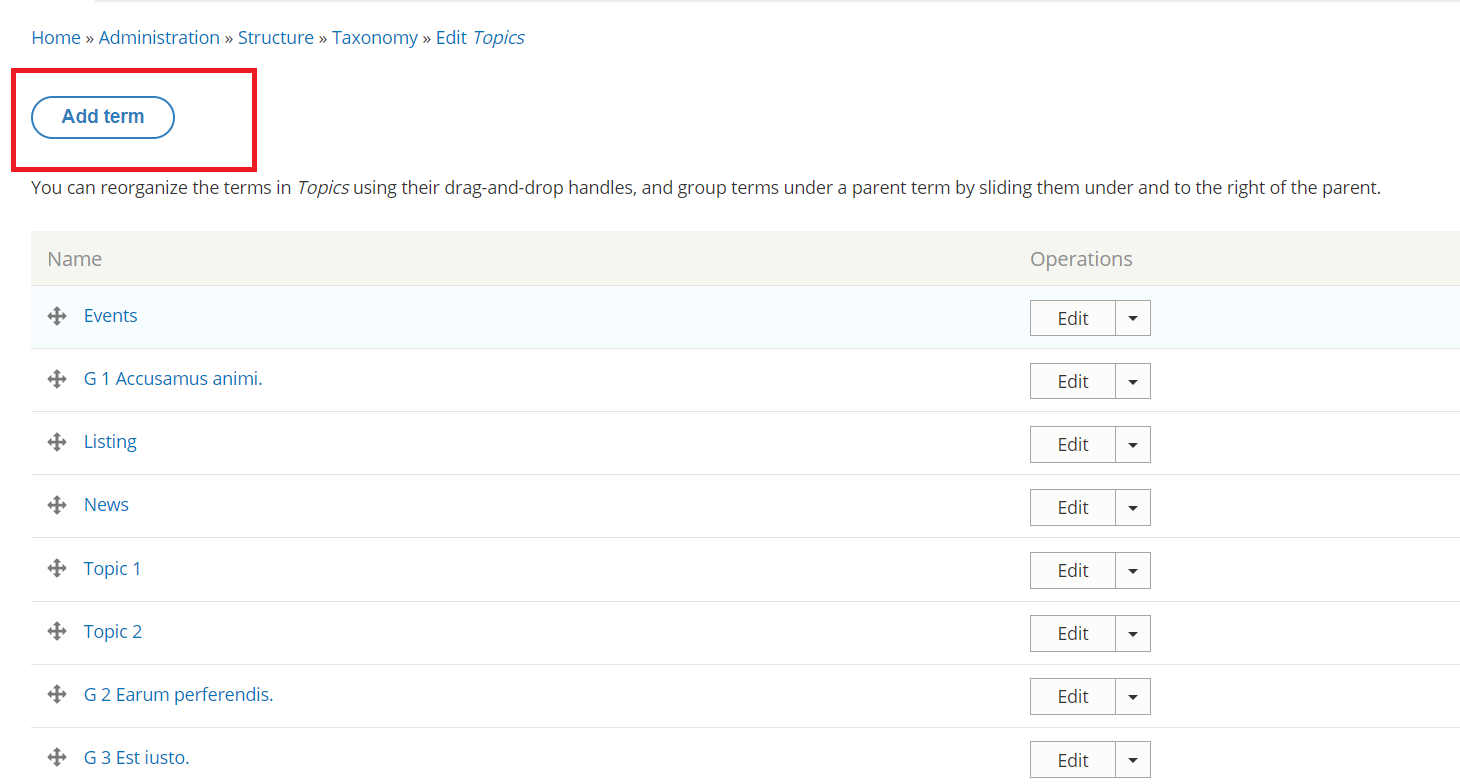Expand the operations dropdown arrow for Topic 2
Screen dimensions: 1460x784
click(x=1132, y=633)
